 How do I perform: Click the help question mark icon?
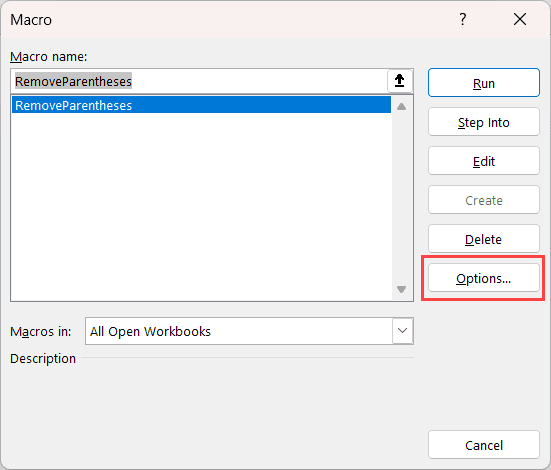(x=463, y=19)
